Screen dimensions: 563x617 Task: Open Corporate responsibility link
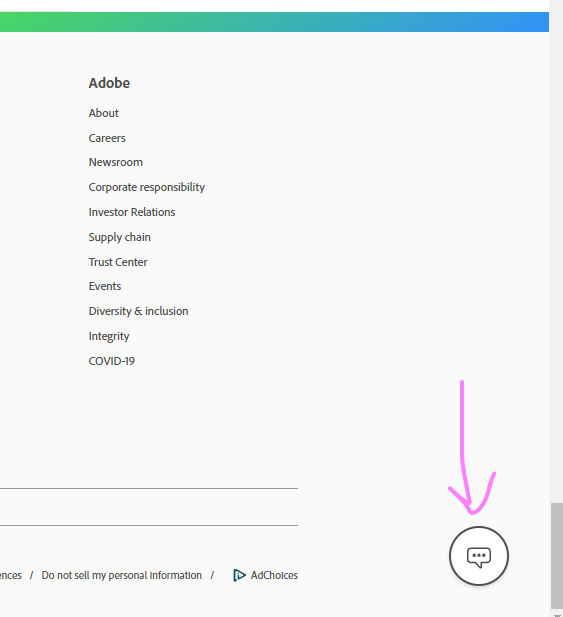point(147,187)
